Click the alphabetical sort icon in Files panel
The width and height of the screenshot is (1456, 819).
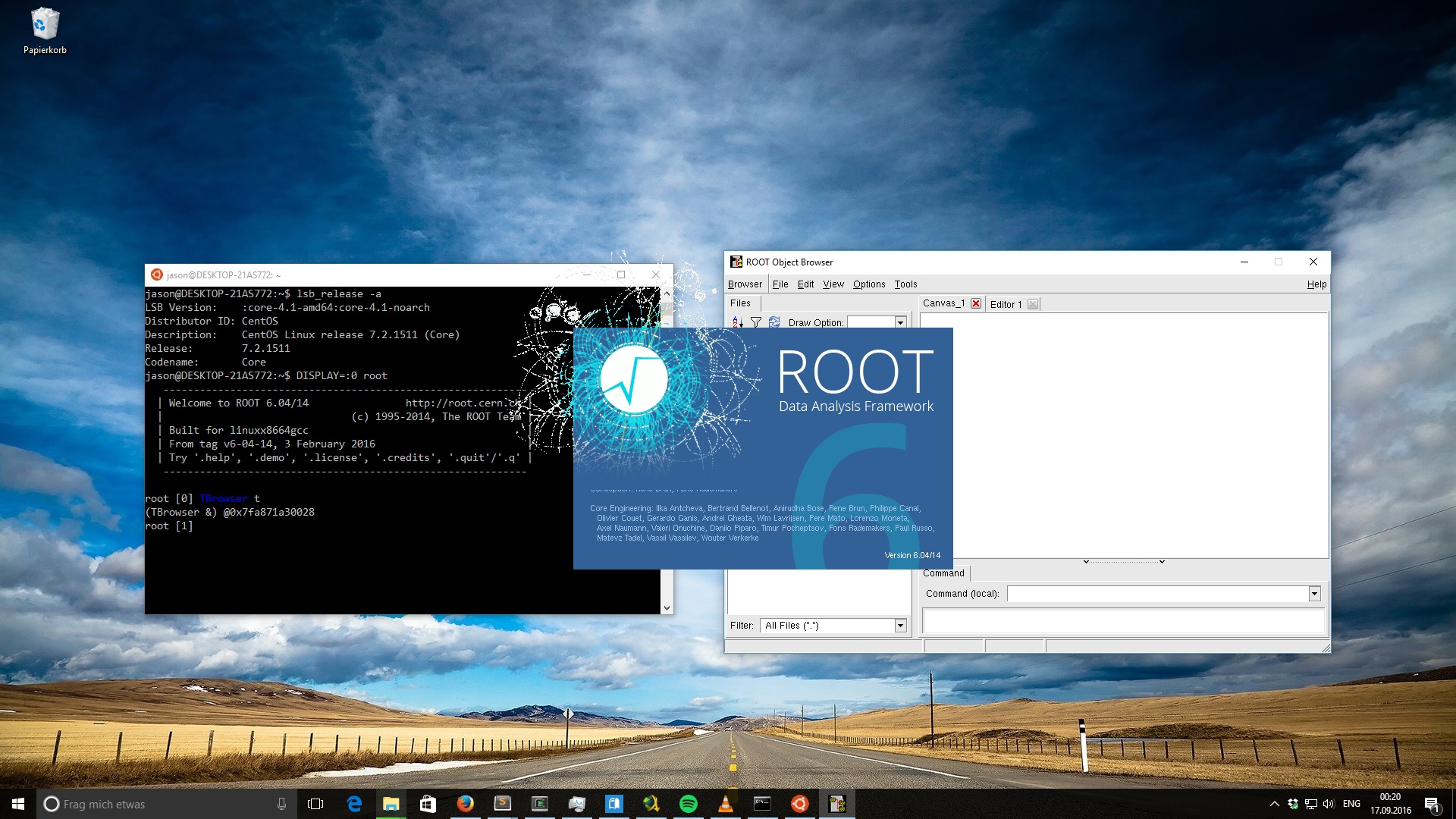click(736, 322)
